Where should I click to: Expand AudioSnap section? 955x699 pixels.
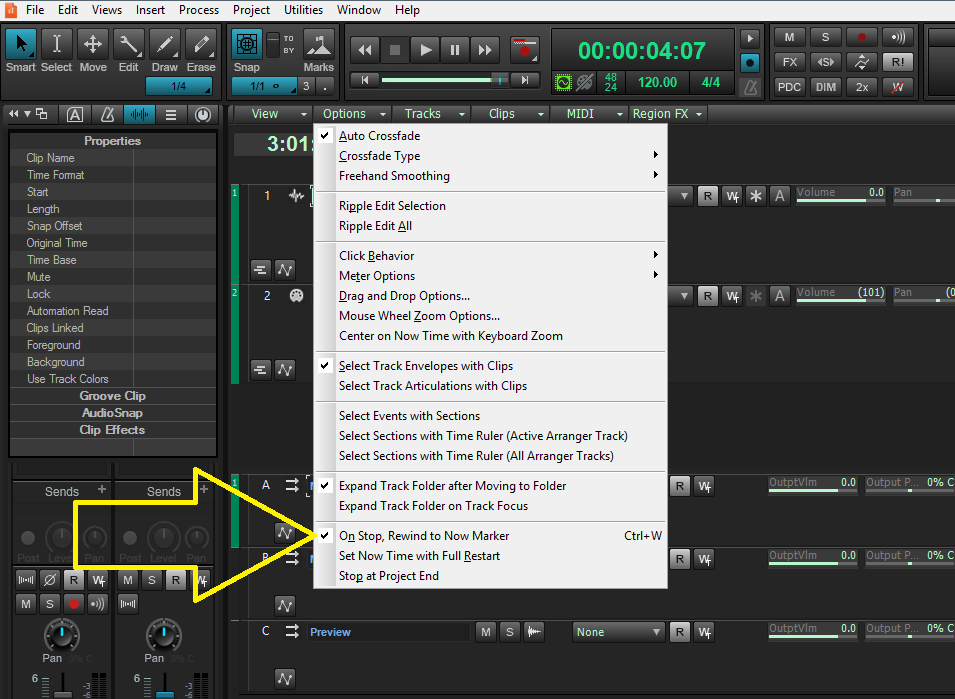tap(113, 413)
